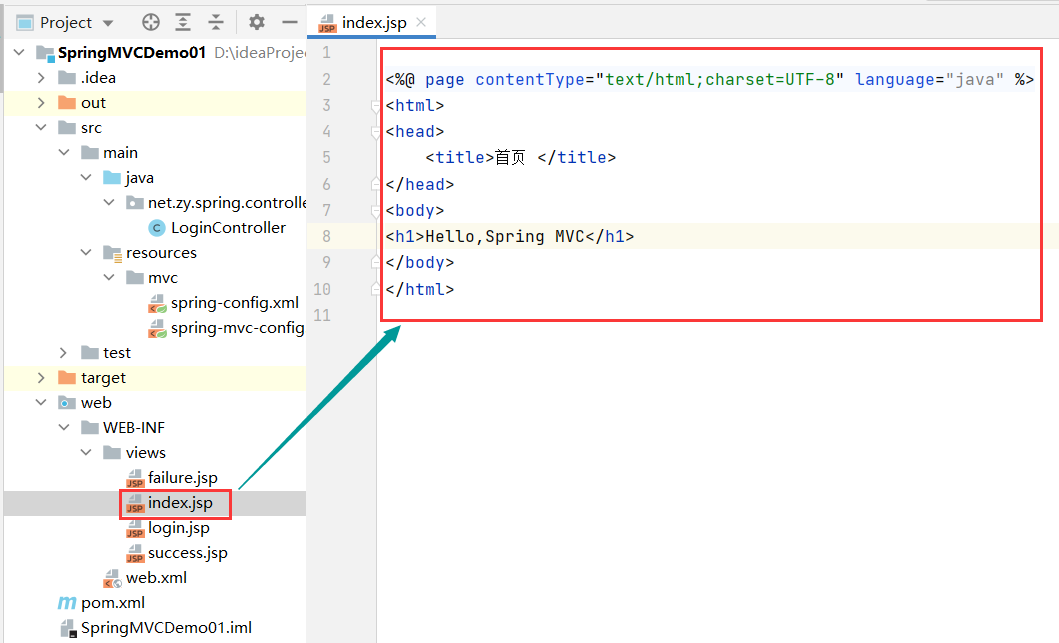Collapse the mvc folder
1059x643 pixels.
[x=109, y=278]
